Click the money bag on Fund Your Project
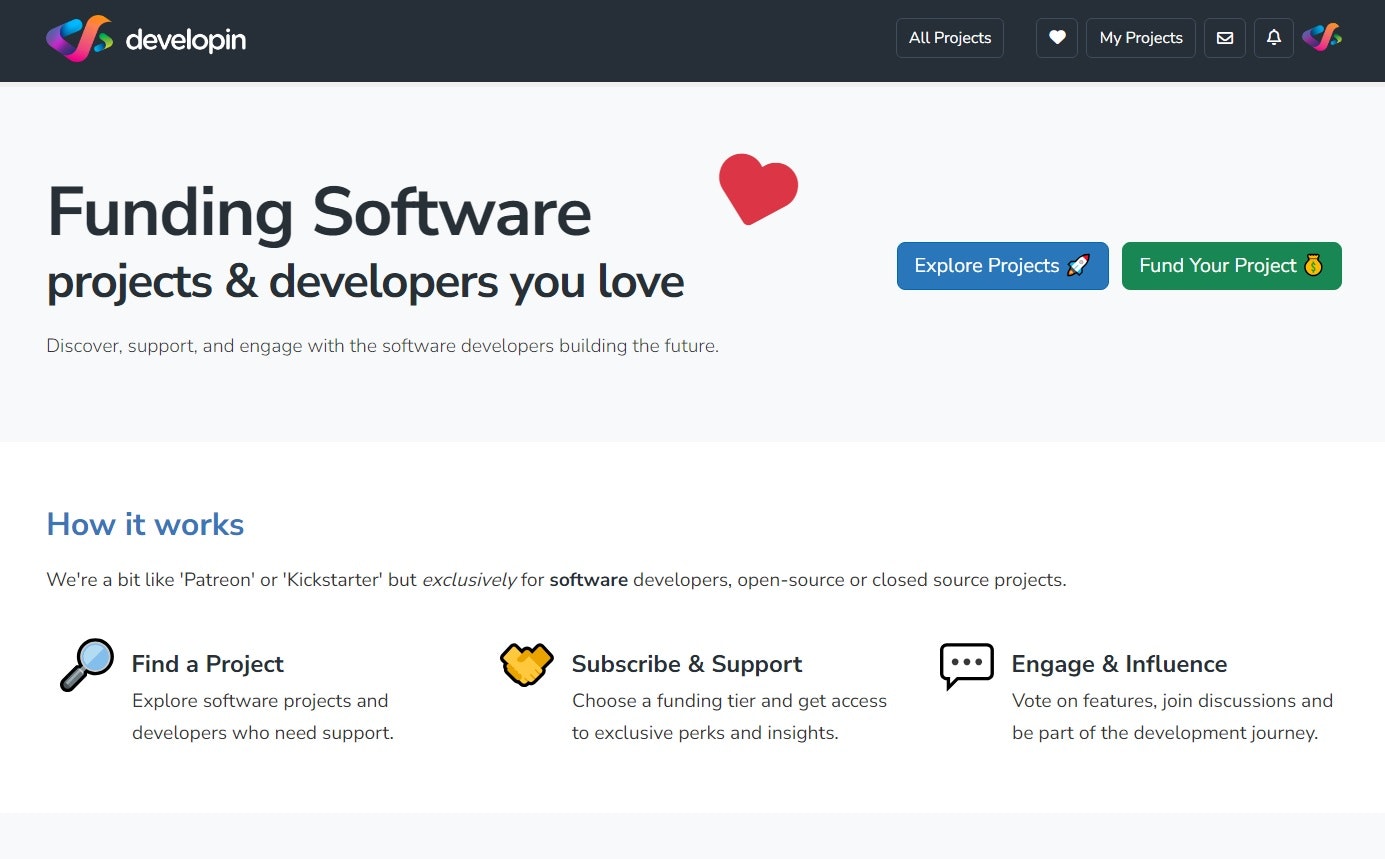This screenshot has height=859, width=1385. 1313,266
